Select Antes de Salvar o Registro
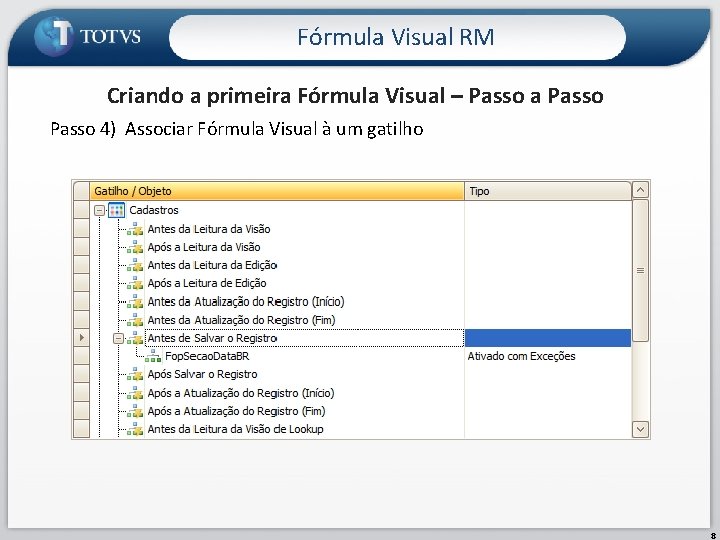 click(x=212, y=338)
